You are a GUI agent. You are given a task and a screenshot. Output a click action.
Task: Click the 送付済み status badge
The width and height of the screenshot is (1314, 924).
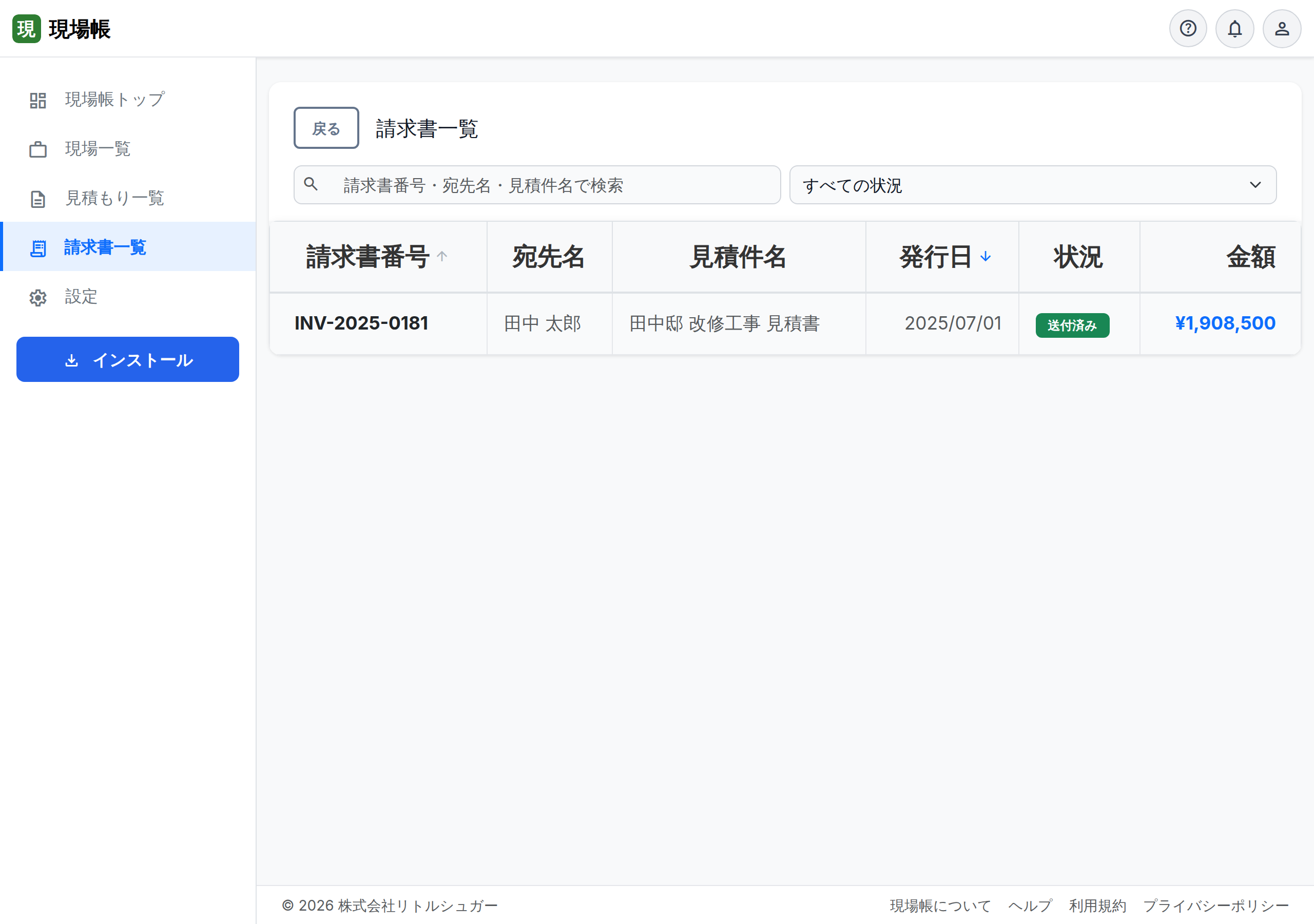point(1072,325)
